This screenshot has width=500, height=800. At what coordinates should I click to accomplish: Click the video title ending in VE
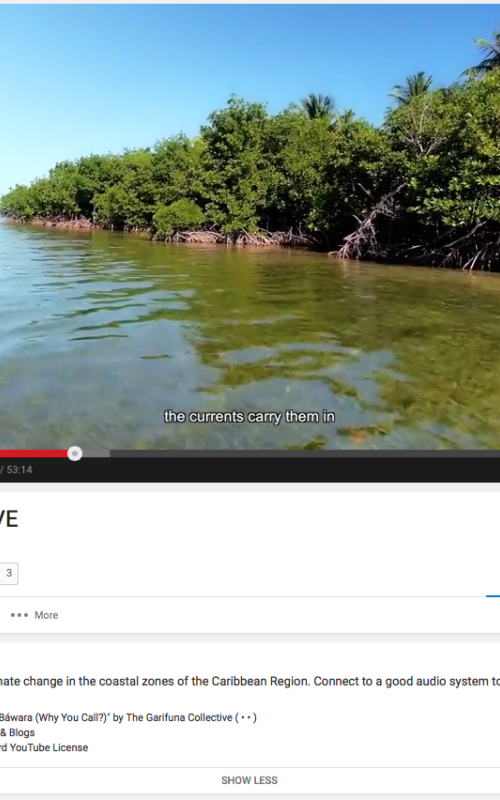click(x=9, y=519)
